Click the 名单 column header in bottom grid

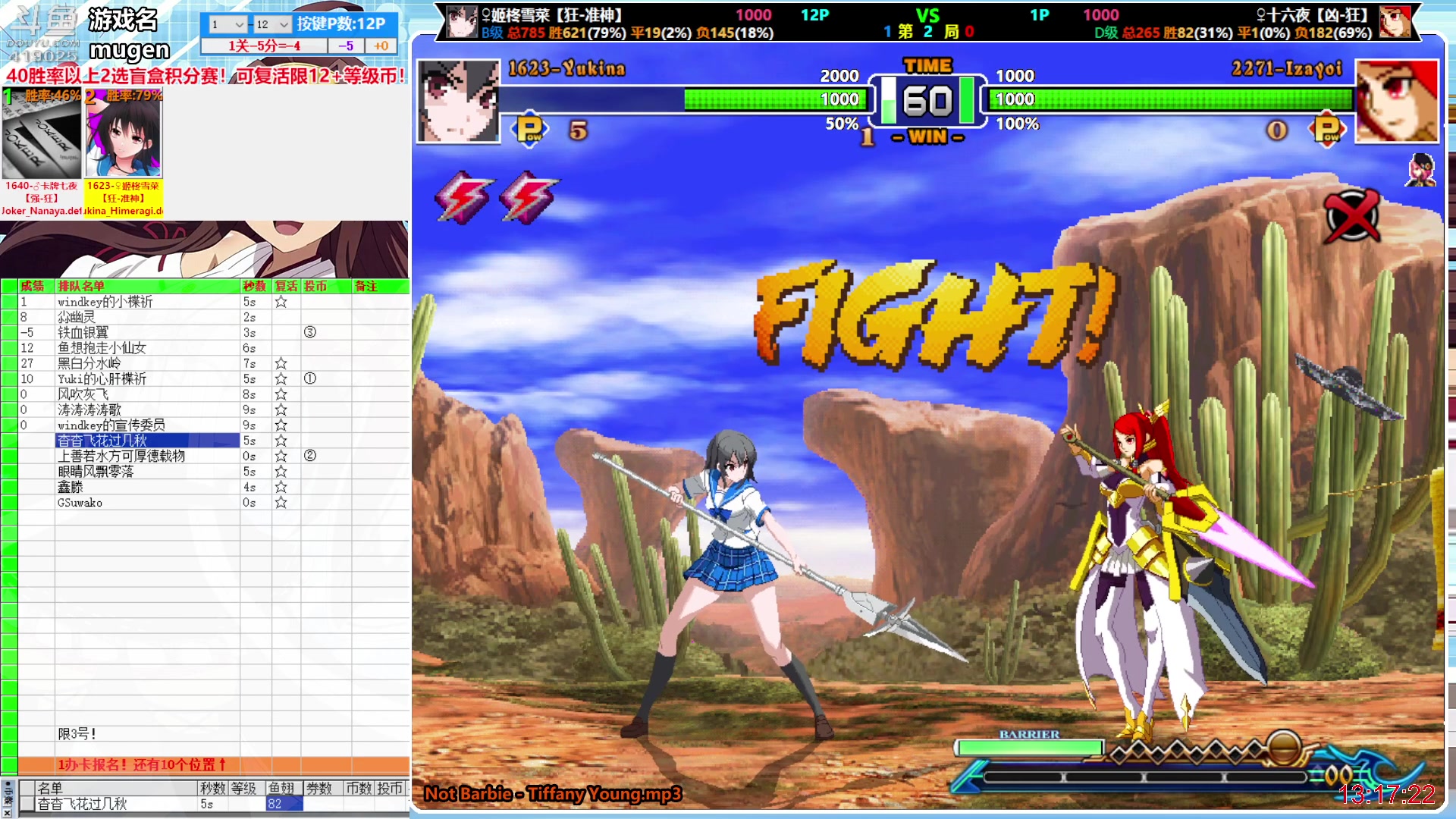(x=117, y=788)
